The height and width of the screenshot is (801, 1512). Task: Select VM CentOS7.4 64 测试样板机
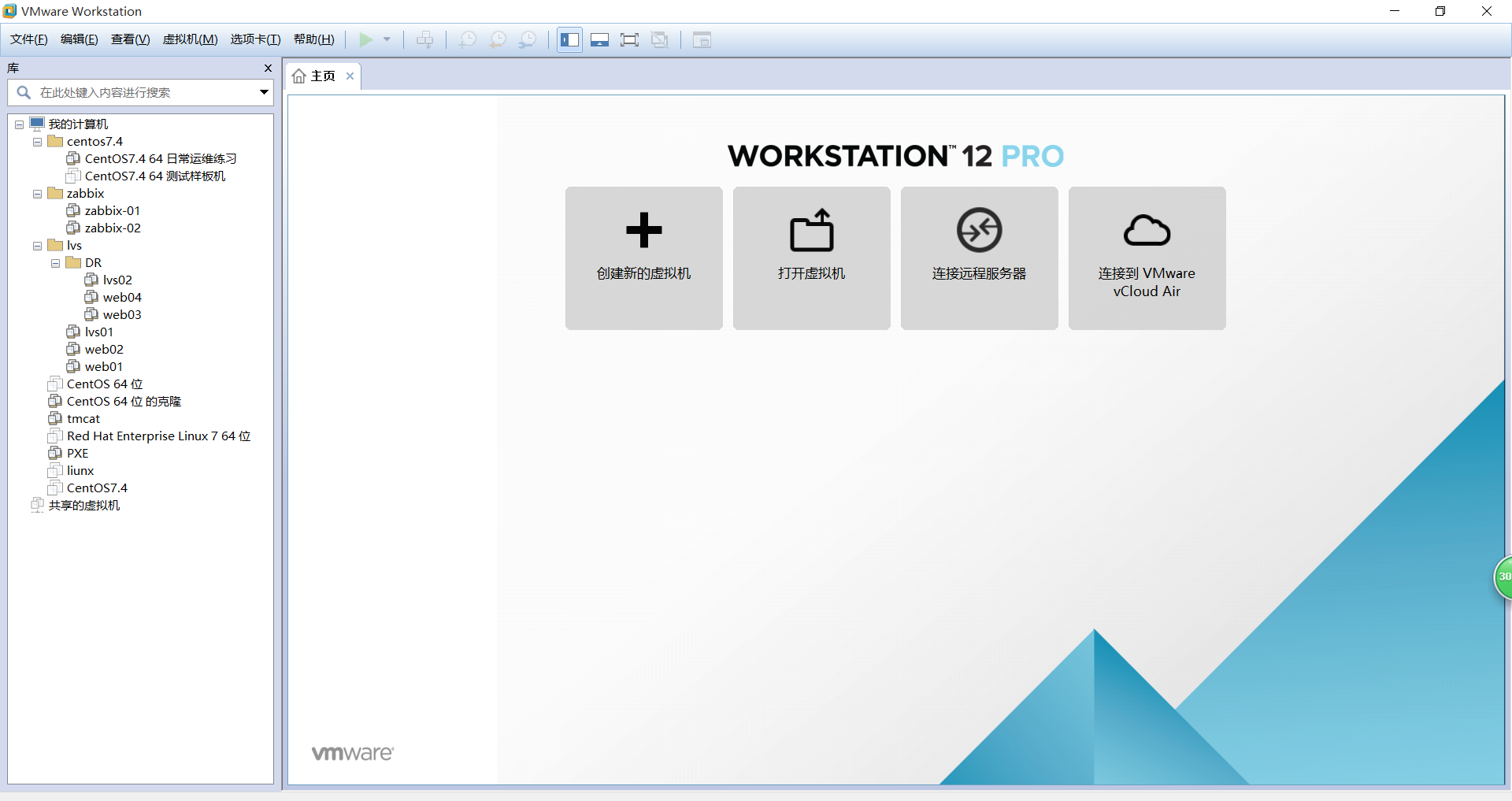click(155, 176)
